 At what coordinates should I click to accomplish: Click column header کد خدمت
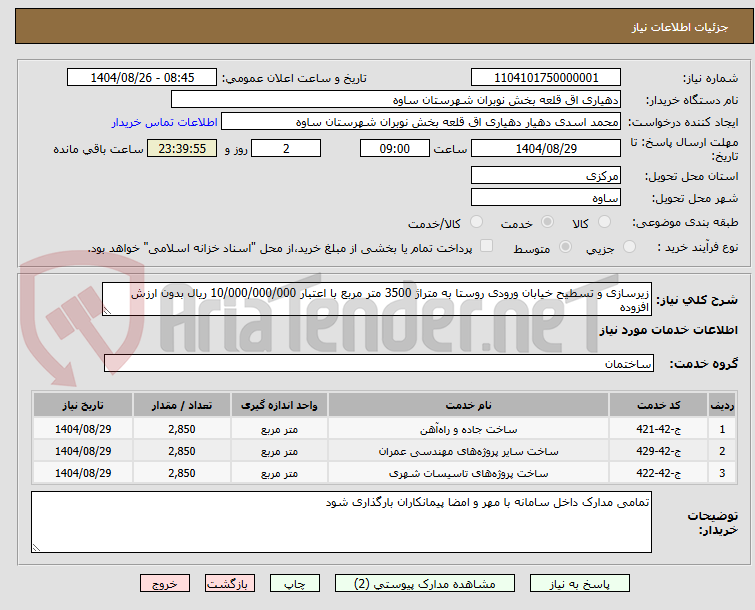(x=658, y=405)
